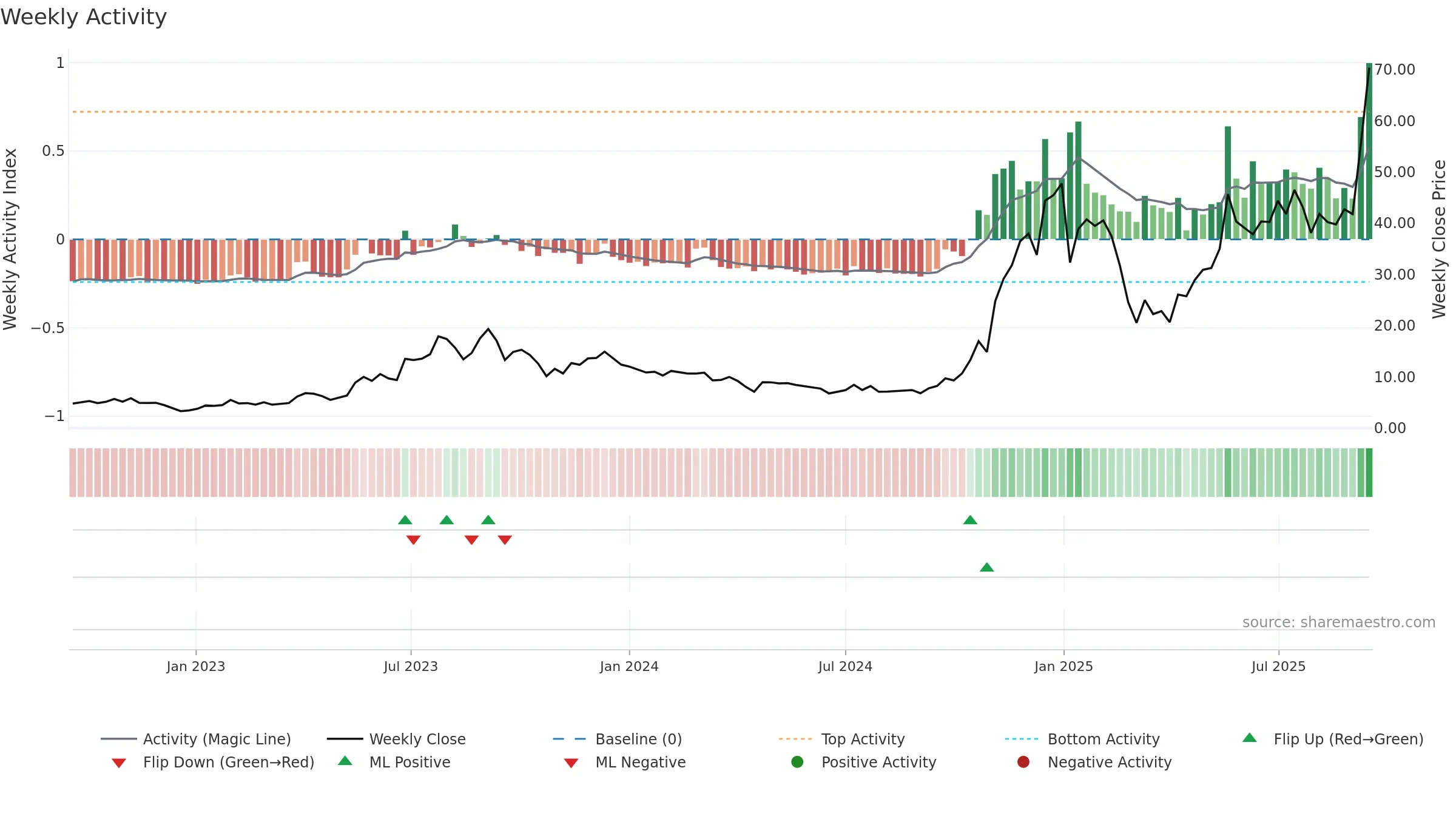The width and height of the screenshot is (1456, 819).
Task: Click the 10.00 price axis label
Action: (1395, 377)
